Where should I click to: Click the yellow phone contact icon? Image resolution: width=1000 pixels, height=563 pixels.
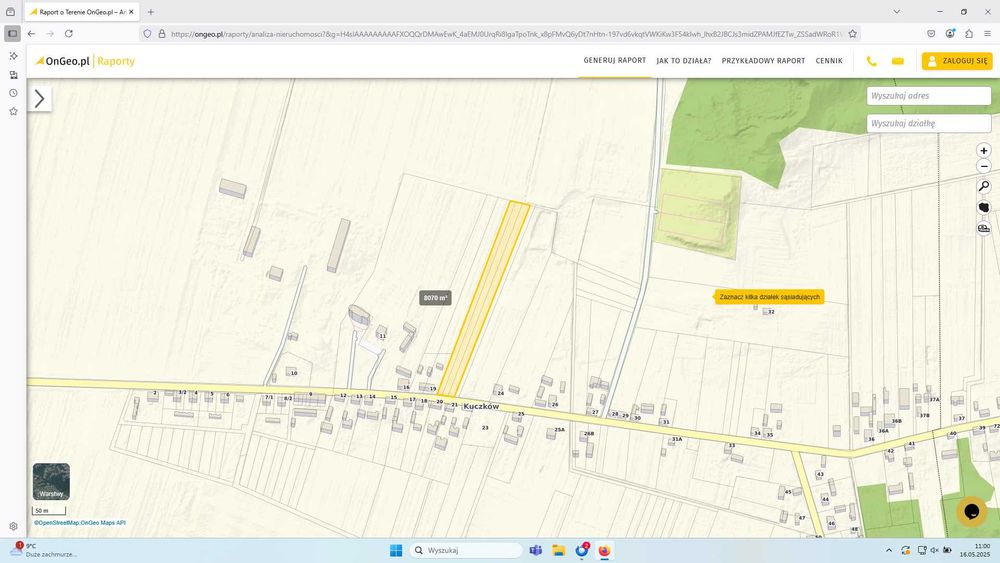click(x=871, y=61)
